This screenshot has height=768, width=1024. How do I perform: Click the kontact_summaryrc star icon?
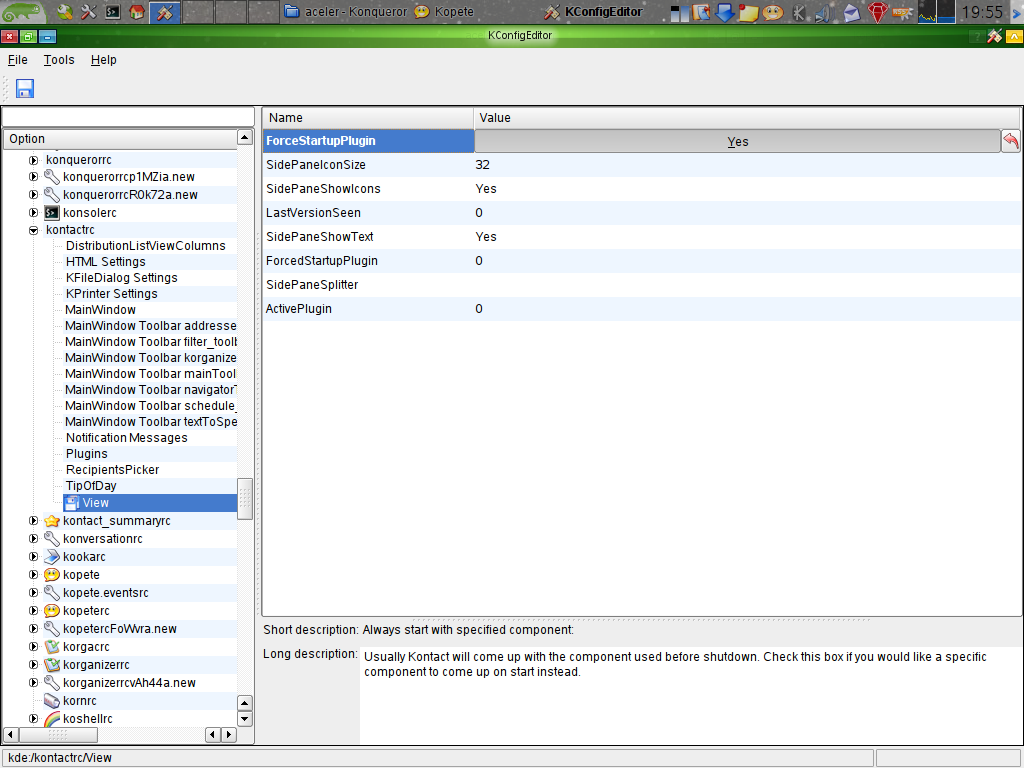tap(52, 521)
